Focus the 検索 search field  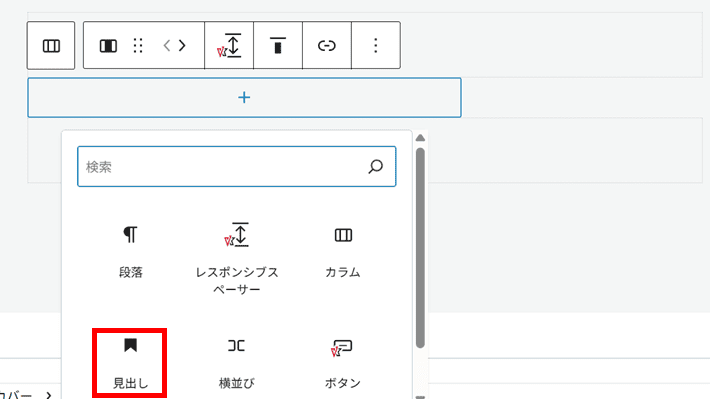[237, 166]
